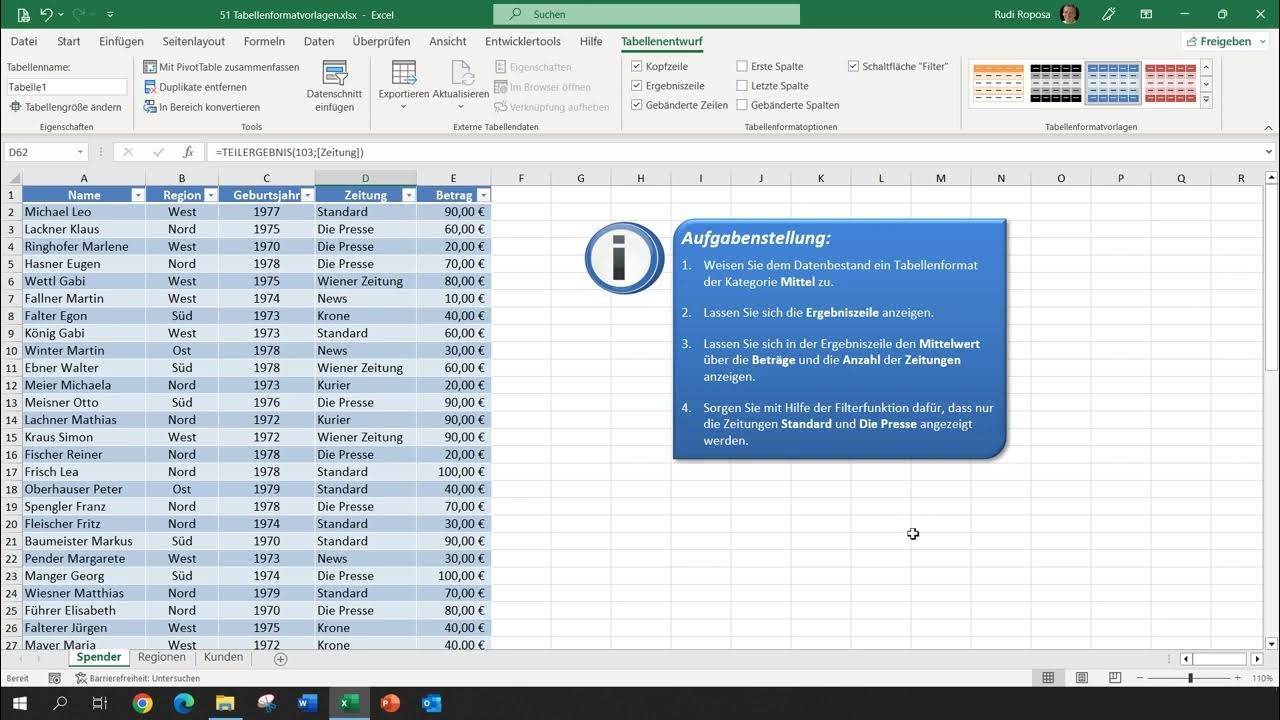Click the insert function fx icon
This screenshot has width=1280, height=720.
(x=188, y=152)
